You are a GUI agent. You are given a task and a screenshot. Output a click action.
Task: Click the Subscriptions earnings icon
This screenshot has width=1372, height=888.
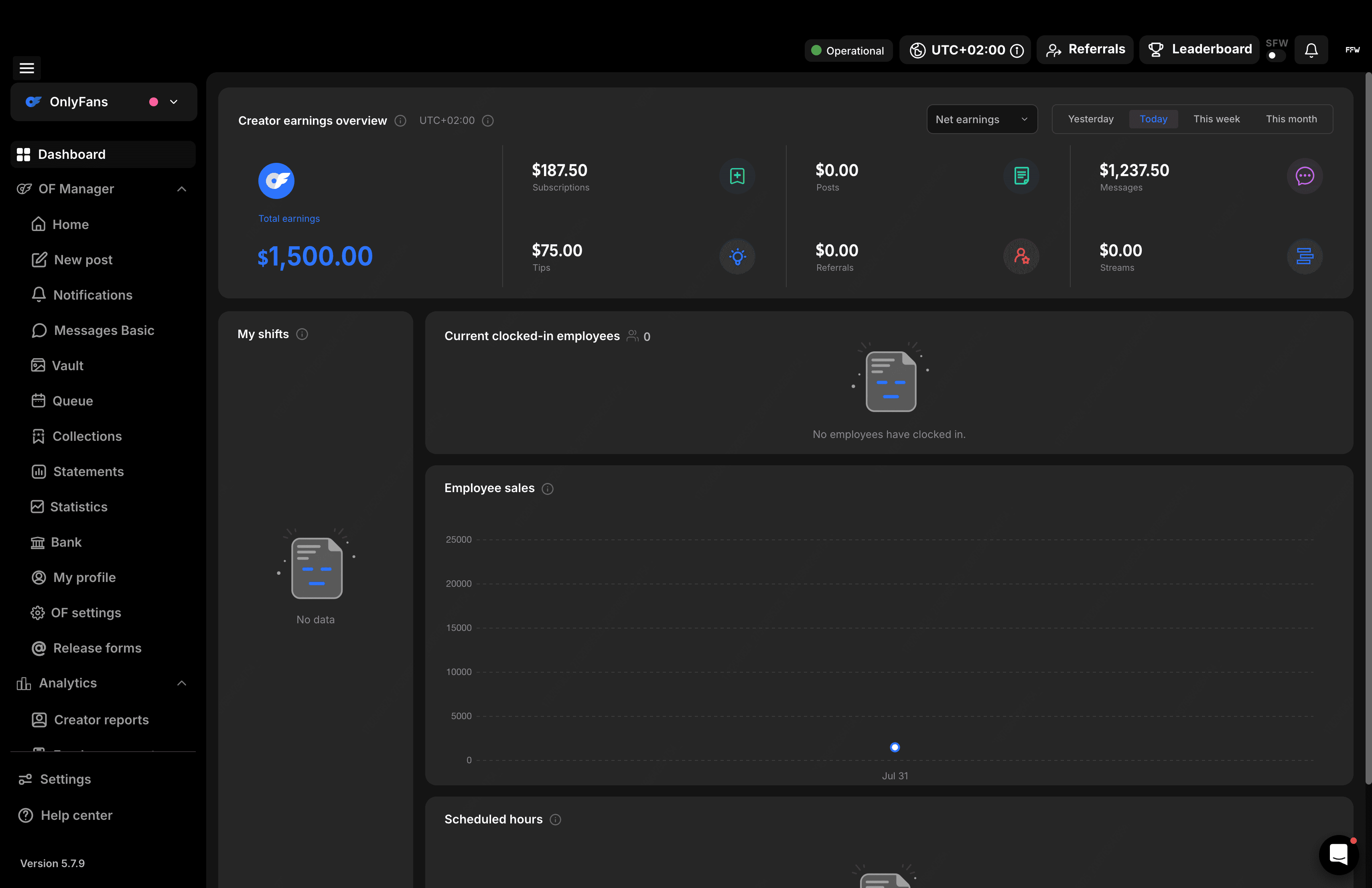[x=737, y=176]
